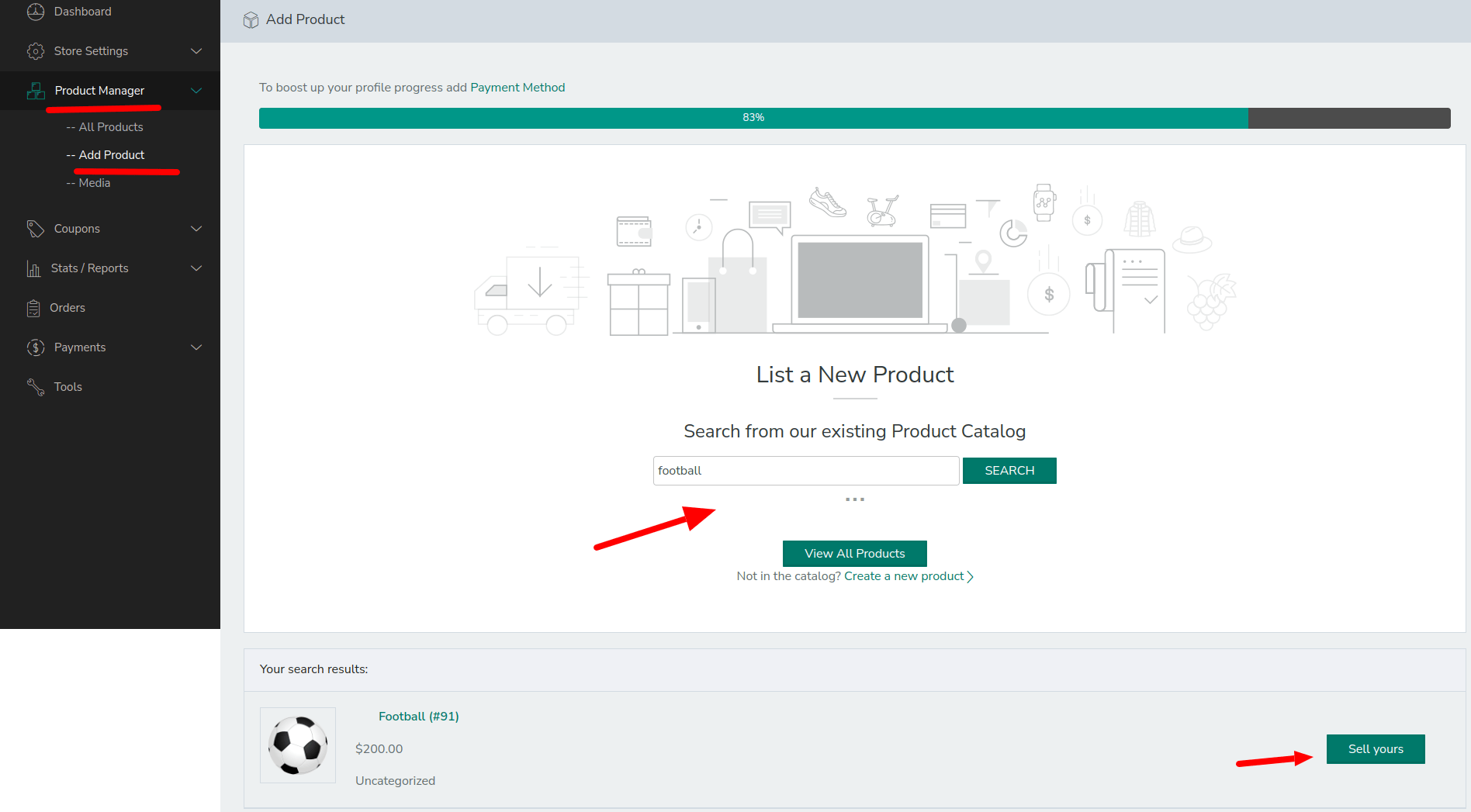Click the Dashboard gauge icon

[36, 12]
